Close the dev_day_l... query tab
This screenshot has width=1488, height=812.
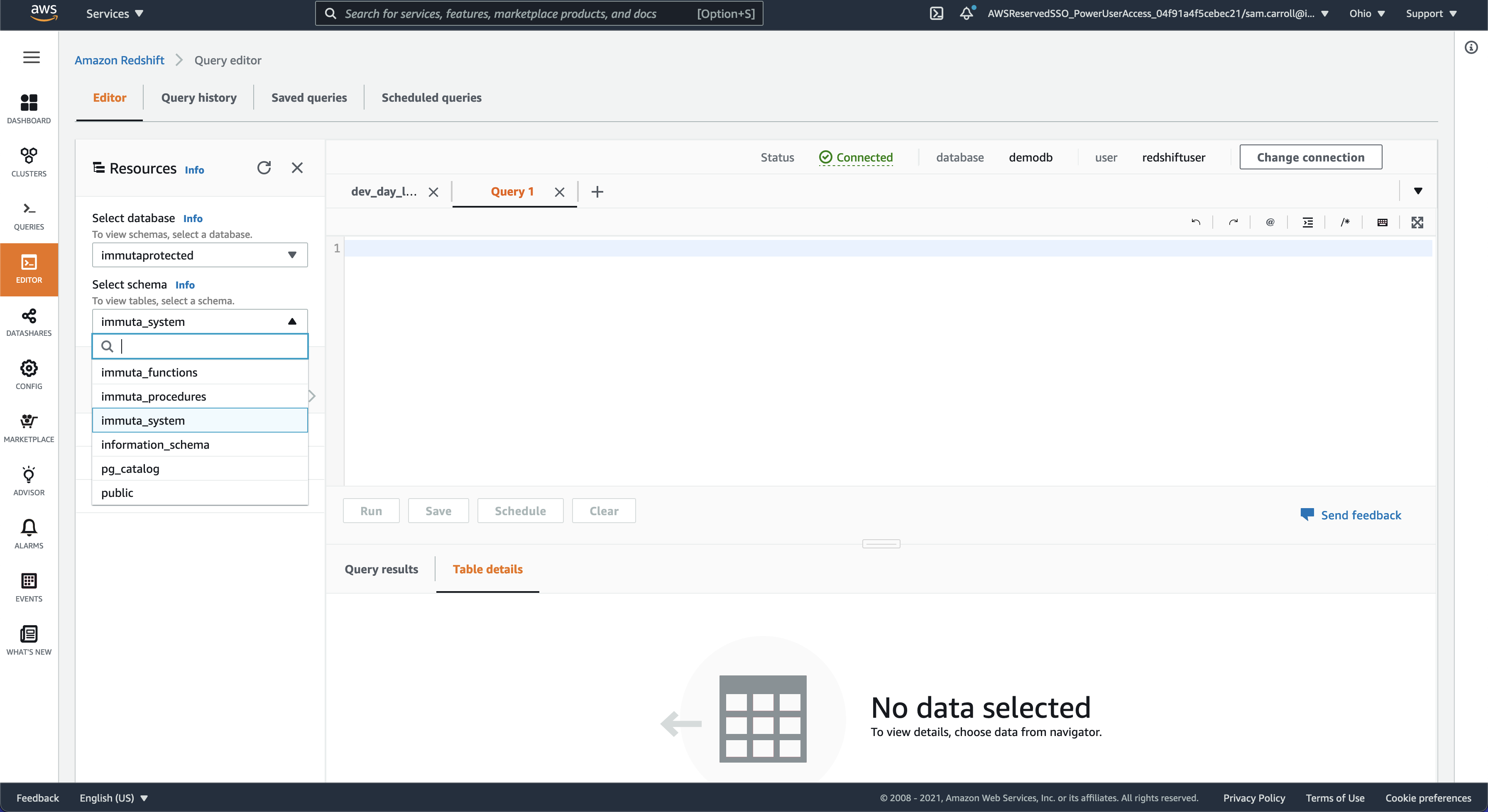433,192
